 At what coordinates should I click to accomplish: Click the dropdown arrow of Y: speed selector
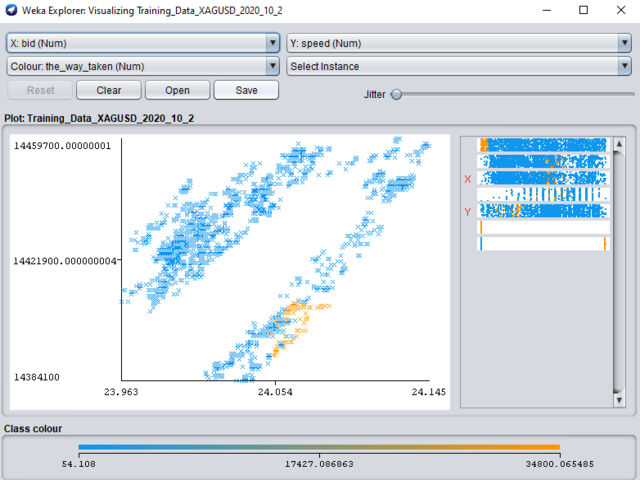pyautogui.click(x=624, y=43)
